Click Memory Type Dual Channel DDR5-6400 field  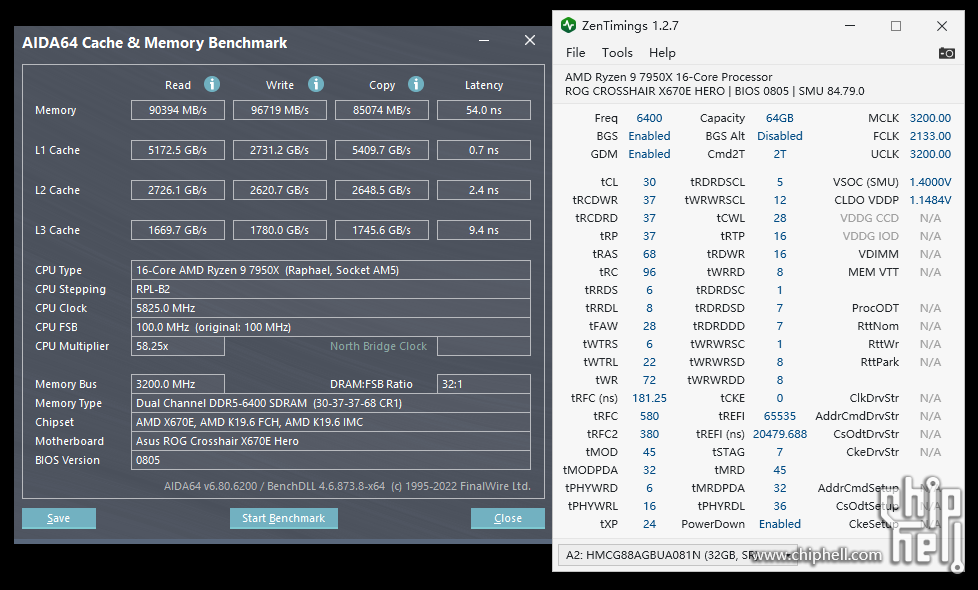[x=331, y=403]
